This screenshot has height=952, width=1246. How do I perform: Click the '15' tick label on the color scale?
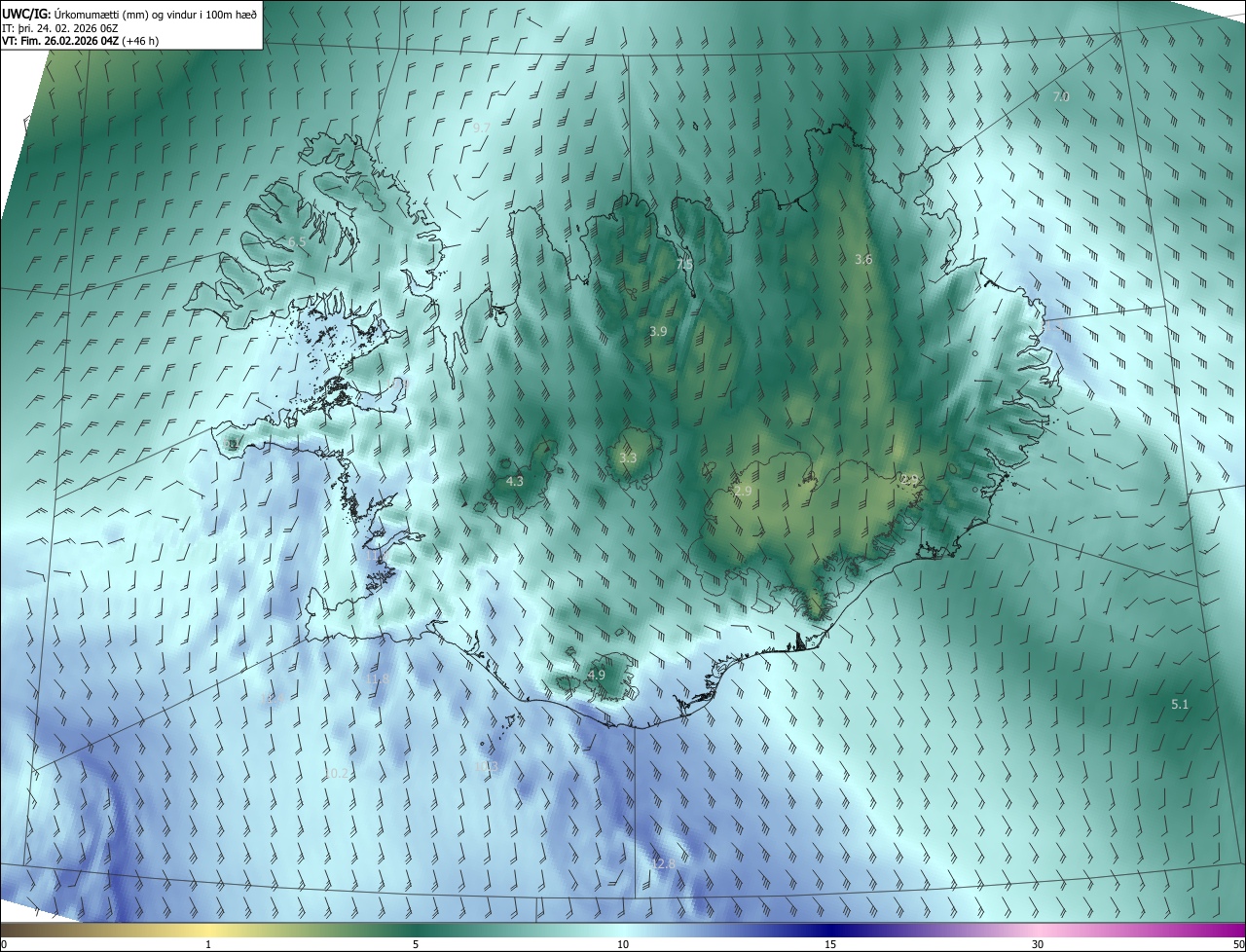point(830,945)
